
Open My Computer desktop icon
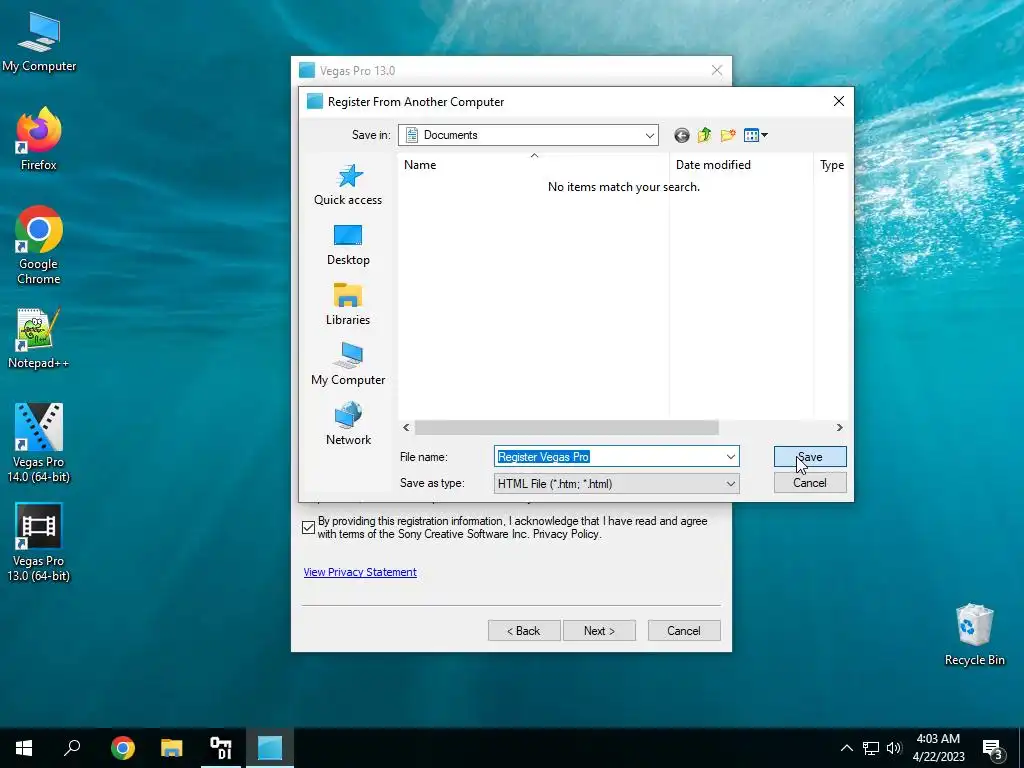(39, 42)
